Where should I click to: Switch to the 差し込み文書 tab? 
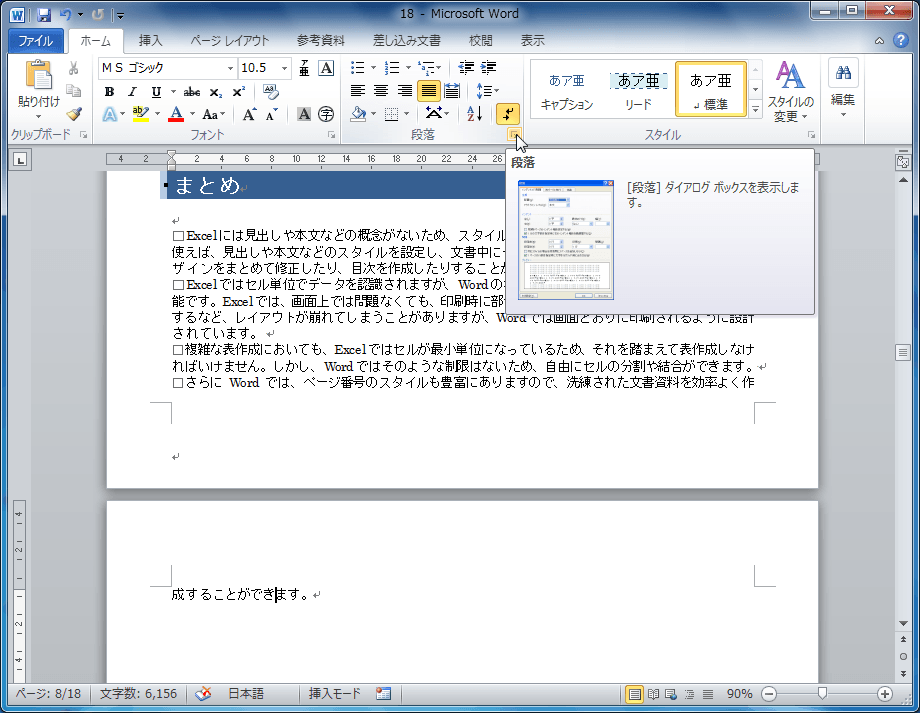[407, 40]
